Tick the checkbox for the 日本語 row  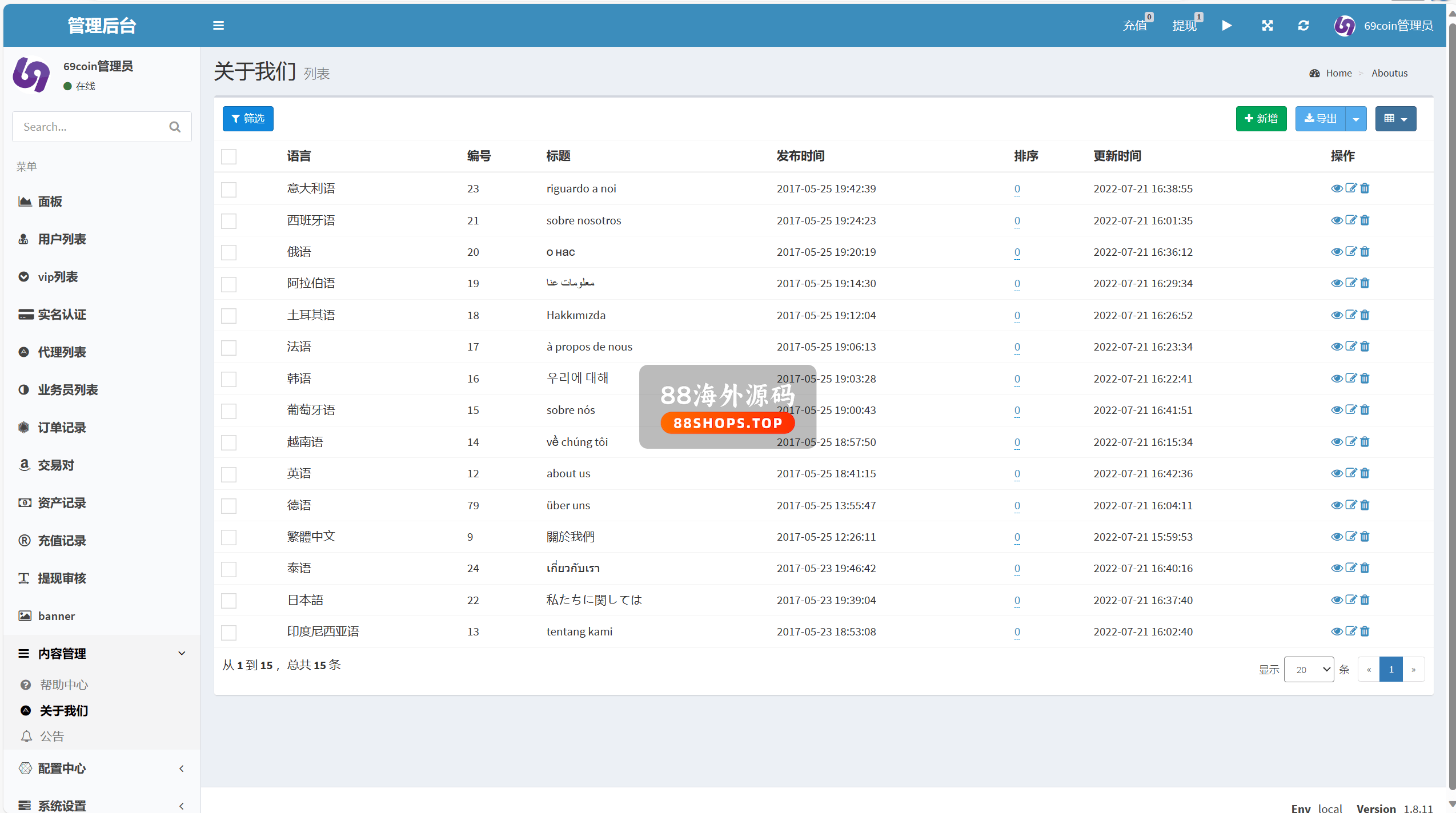coord(228,601)
